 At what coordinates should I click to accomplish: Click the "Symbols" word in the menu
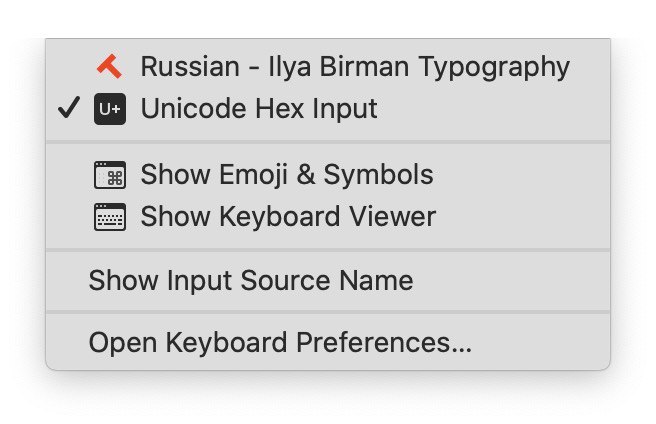(x=378, y=175)
